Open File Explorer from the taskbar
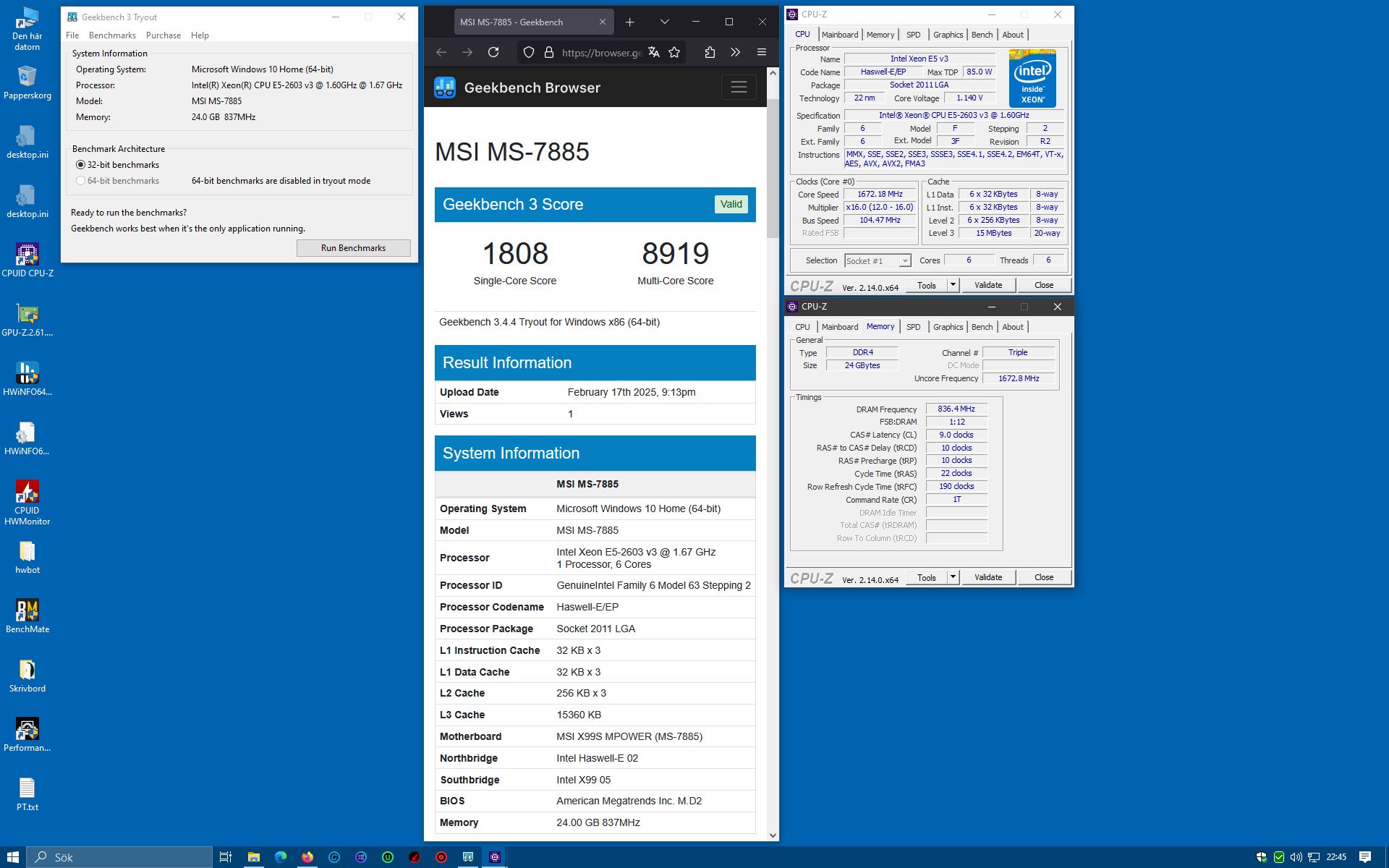1389x868 pixels. coord(254,857)
